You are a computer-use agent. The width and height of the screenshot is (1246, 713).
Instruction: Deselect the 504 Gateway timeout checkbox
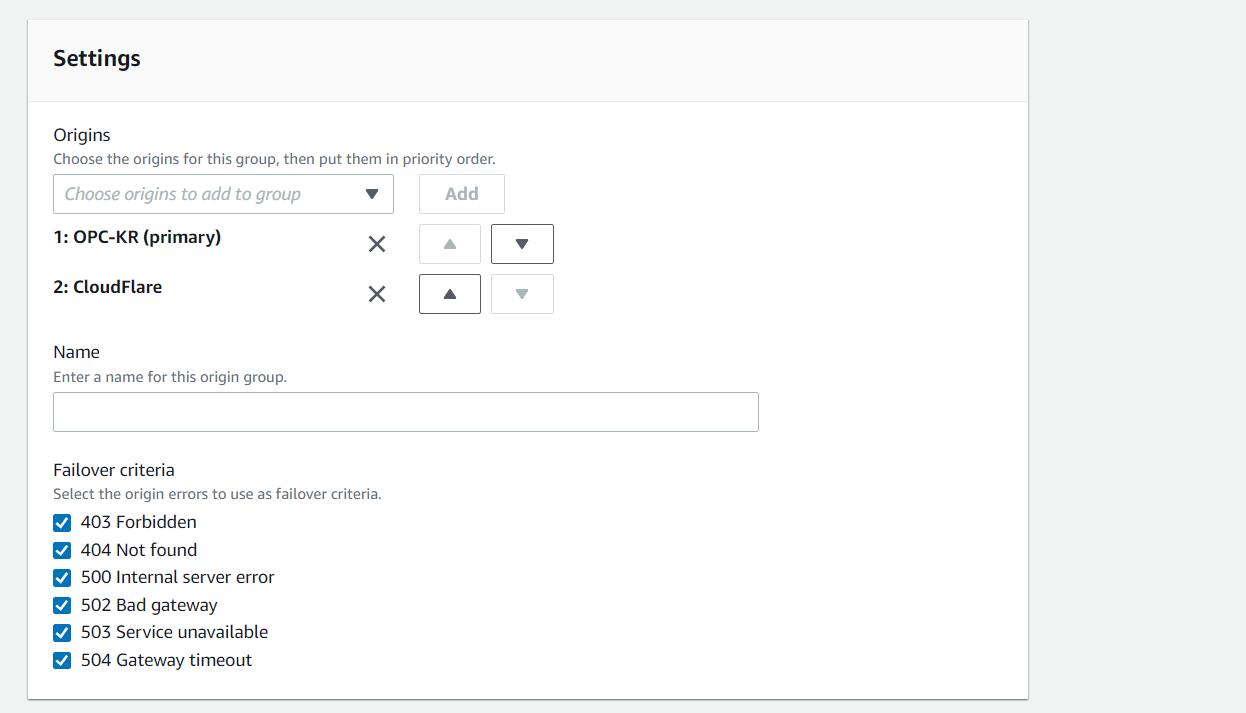[62, 660]
